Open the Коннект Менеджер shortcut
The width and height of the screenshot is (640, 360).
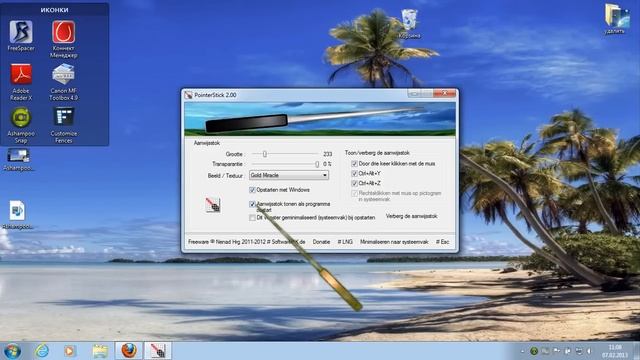click(63, 39)
